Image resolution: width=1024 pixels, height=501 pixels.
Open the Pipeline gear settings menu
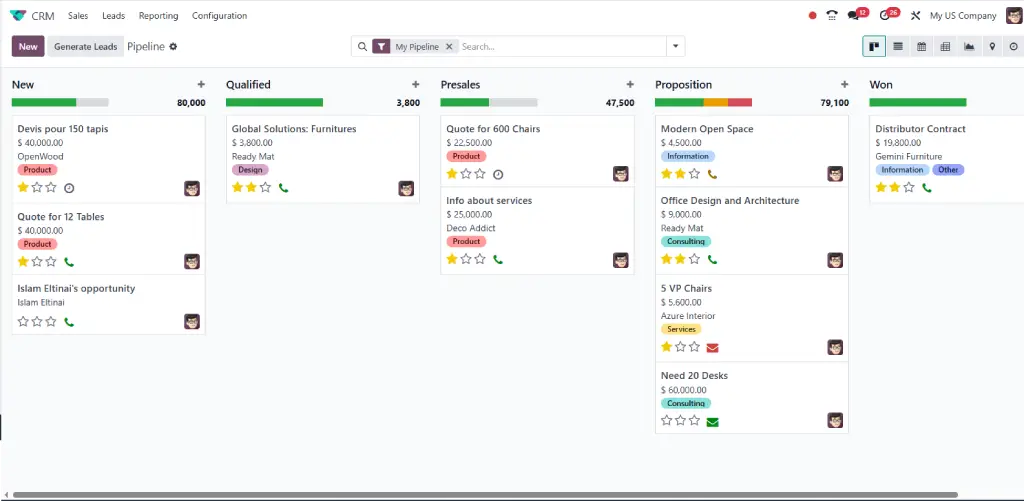[x=173, y=47]
